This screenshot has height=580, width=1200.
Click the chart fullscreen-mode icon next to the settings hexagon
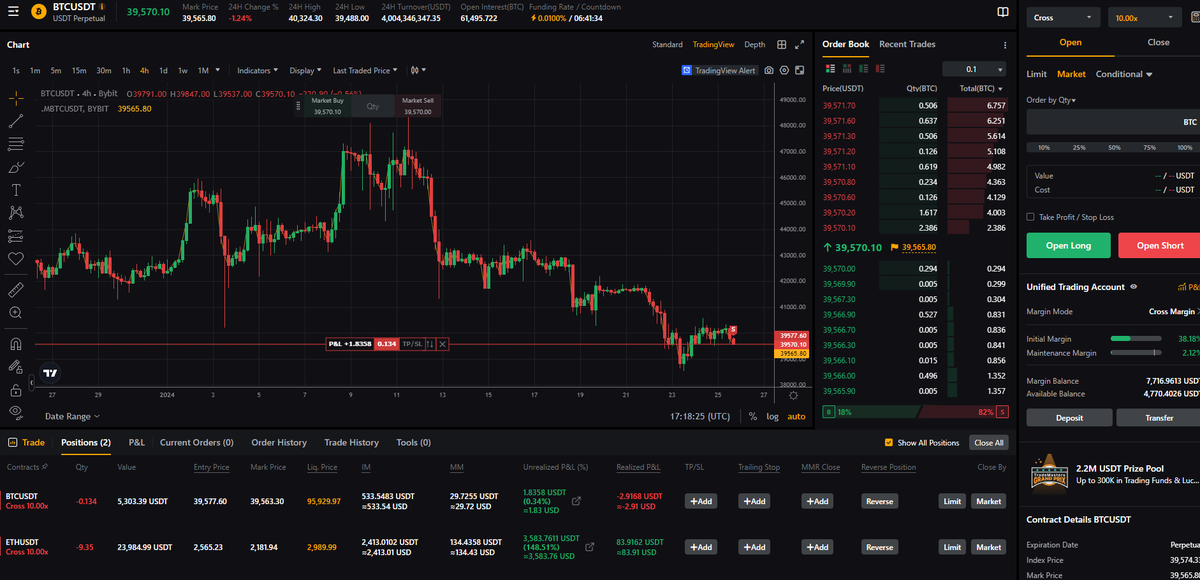tap(801, 71)
